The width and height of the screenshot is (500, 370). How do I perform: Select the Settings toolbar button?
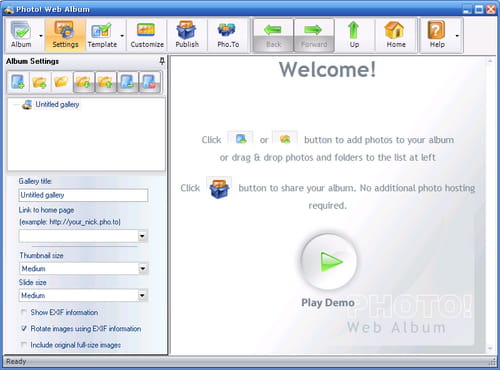click(65, 35)
